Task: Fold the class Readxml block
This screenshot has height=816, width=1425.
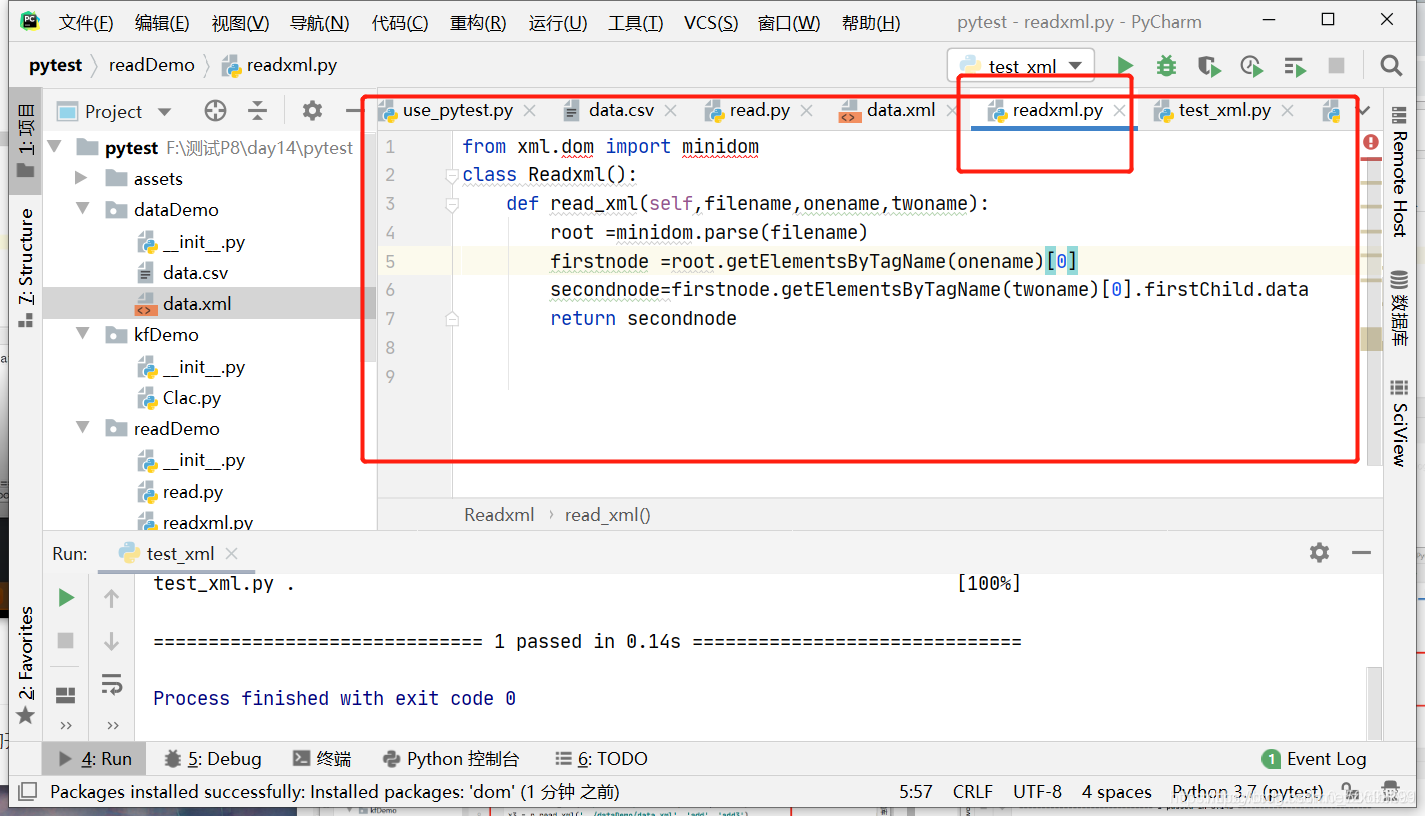Action: [452, 175]
